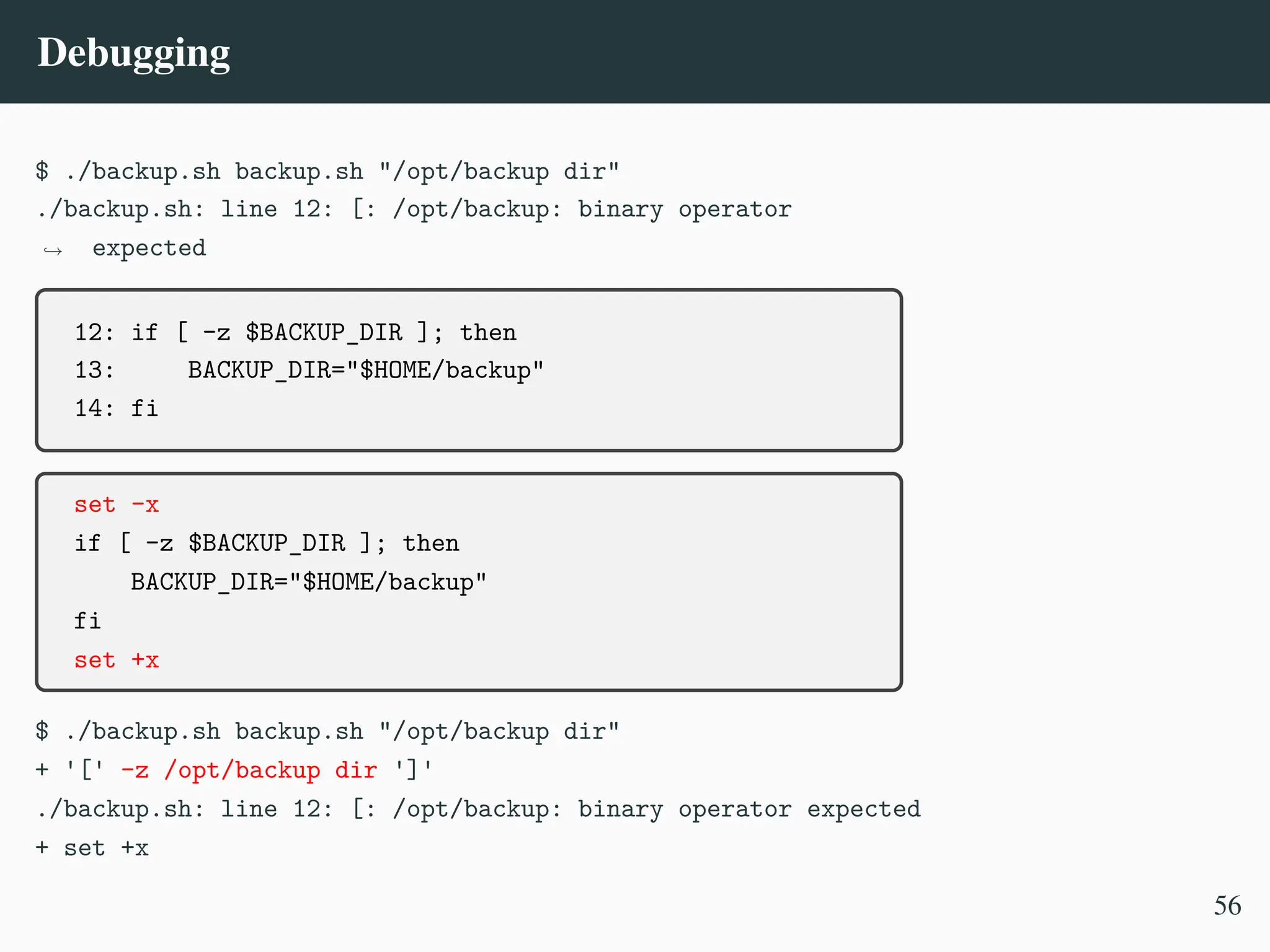
Task: Click the slide number 56
Action: click(x=1227, y=906)
